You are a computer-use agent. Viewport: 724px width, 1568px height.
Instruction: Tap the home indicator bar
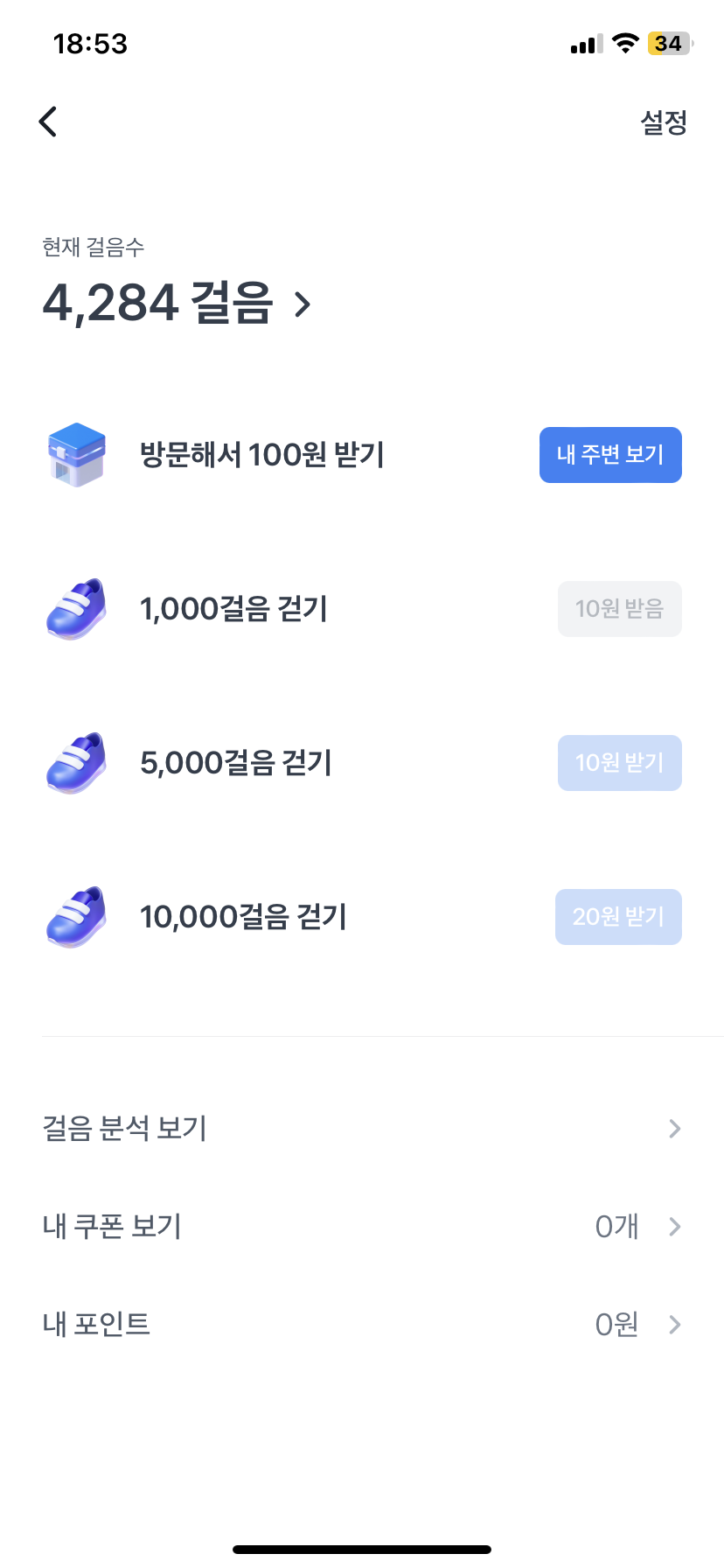pos(362,1550)
